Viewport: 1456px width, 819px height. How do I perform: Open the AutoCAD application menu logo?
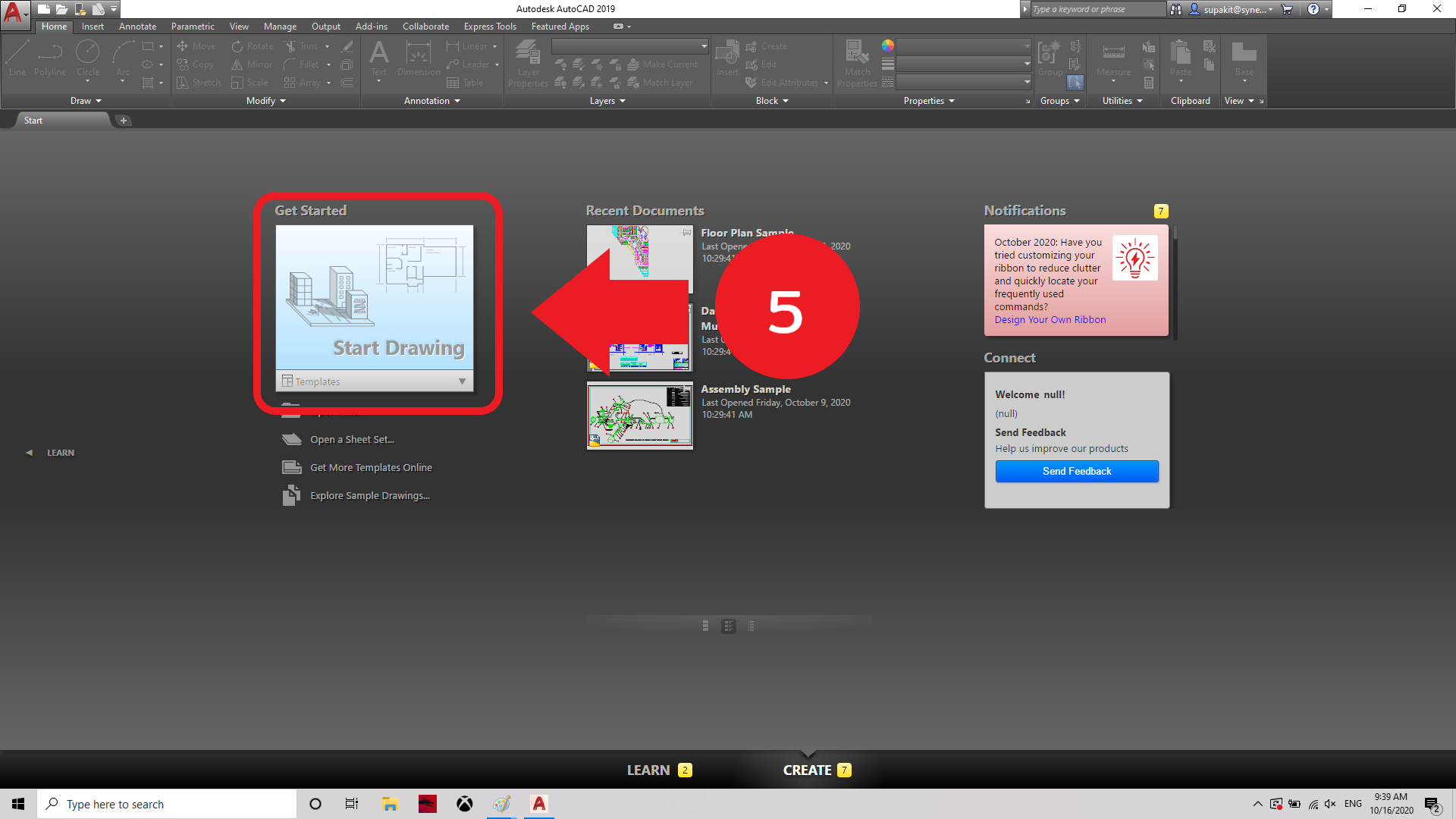coord(14,14)
